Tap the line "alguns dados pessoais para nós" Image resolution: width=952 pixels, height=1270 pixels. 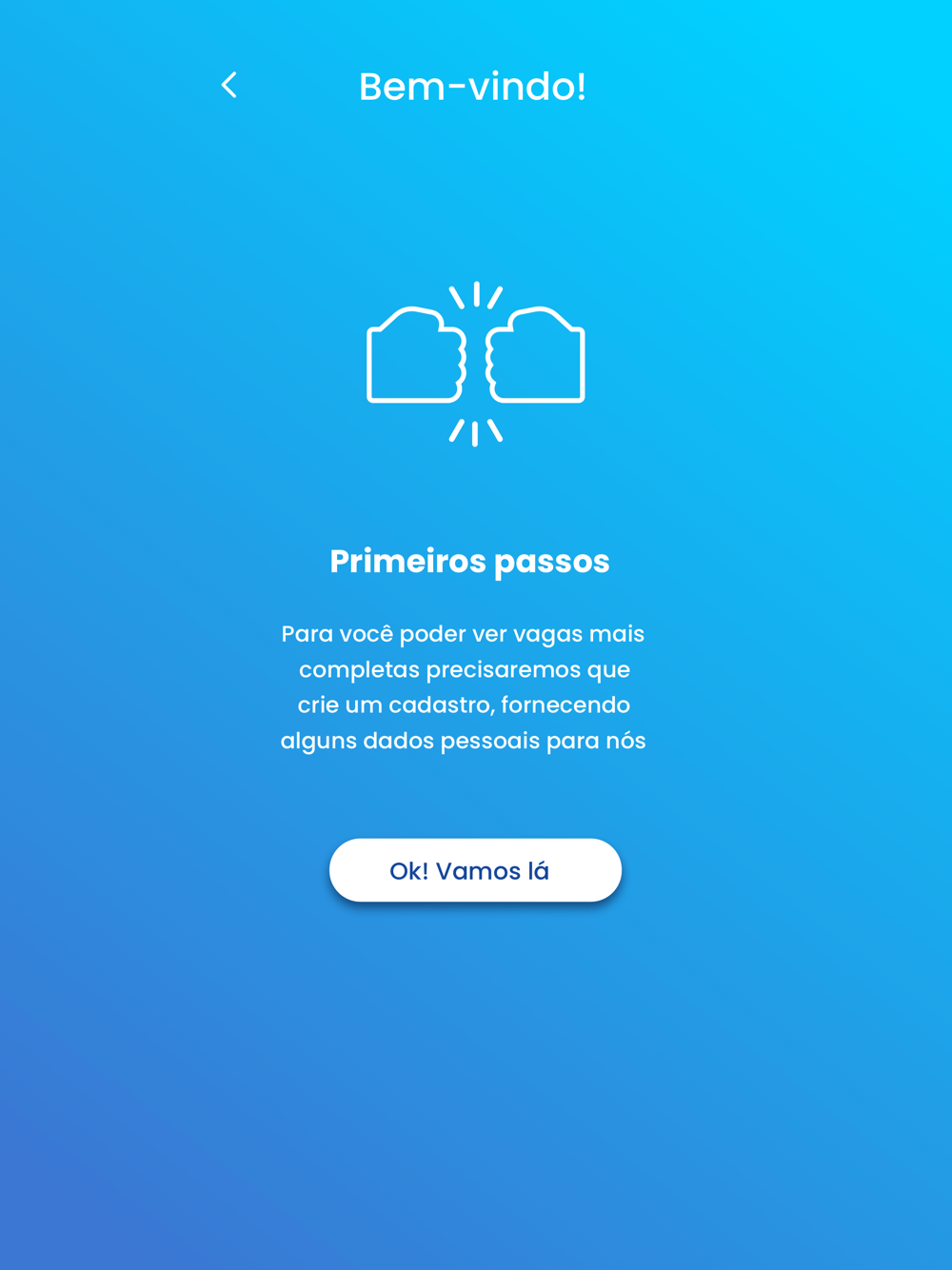tap(463, 741)
